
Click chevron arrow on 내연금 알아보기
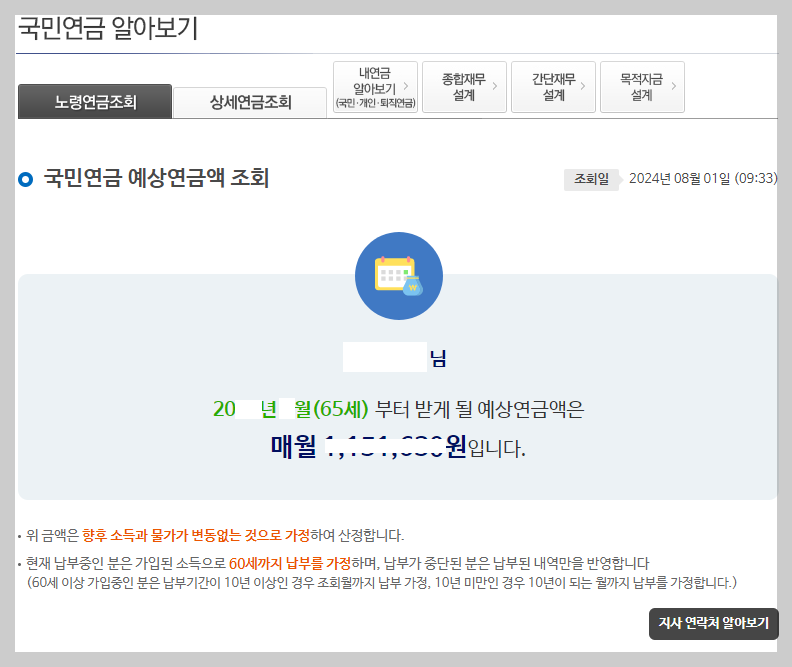(x=406, y=86)
